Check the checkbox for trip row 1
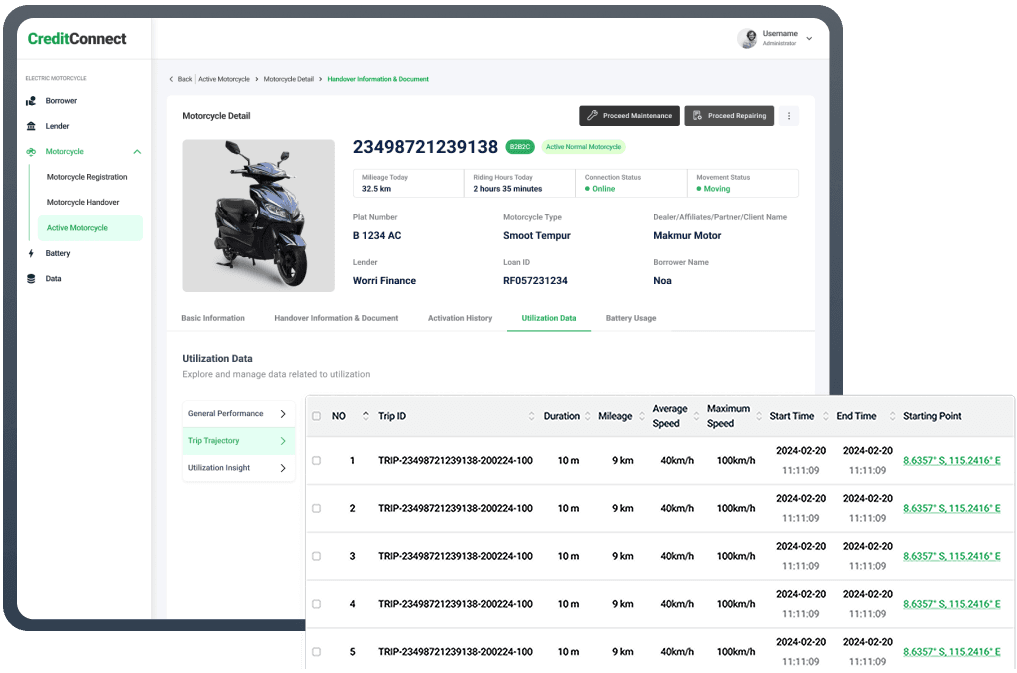This screenshot has height=673, width=1017. click(x=316, y=461)
